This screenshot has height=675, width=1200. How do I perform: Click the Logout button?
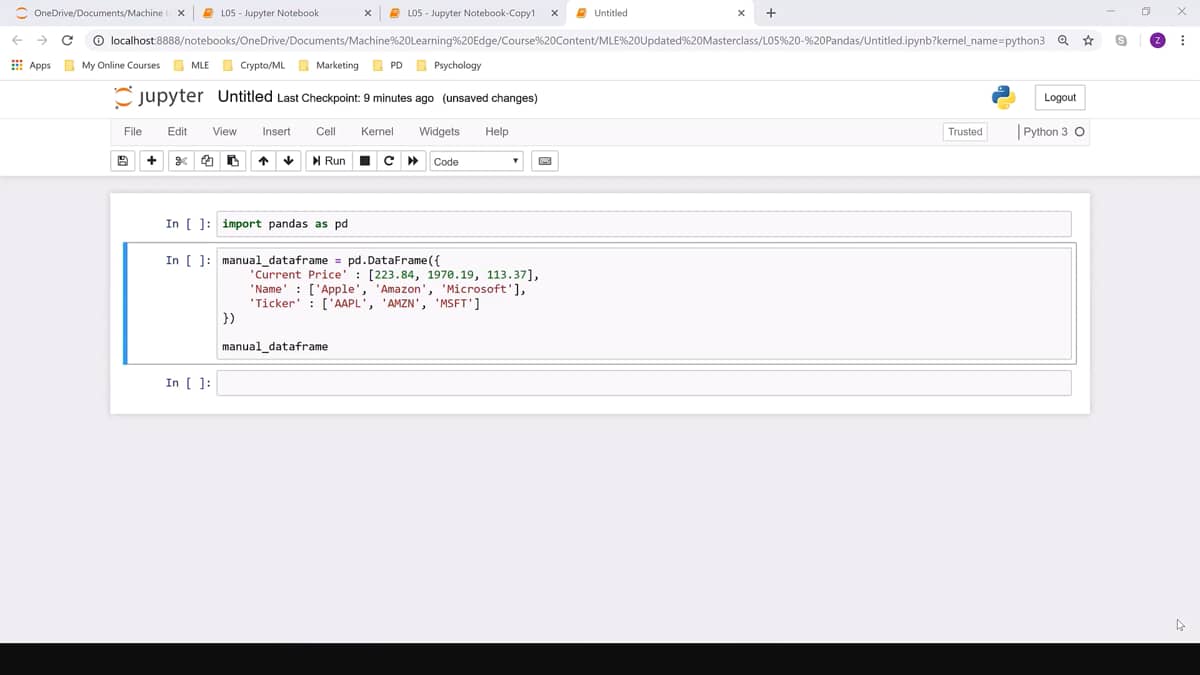pyautogui.click(x=1060, y=97)
